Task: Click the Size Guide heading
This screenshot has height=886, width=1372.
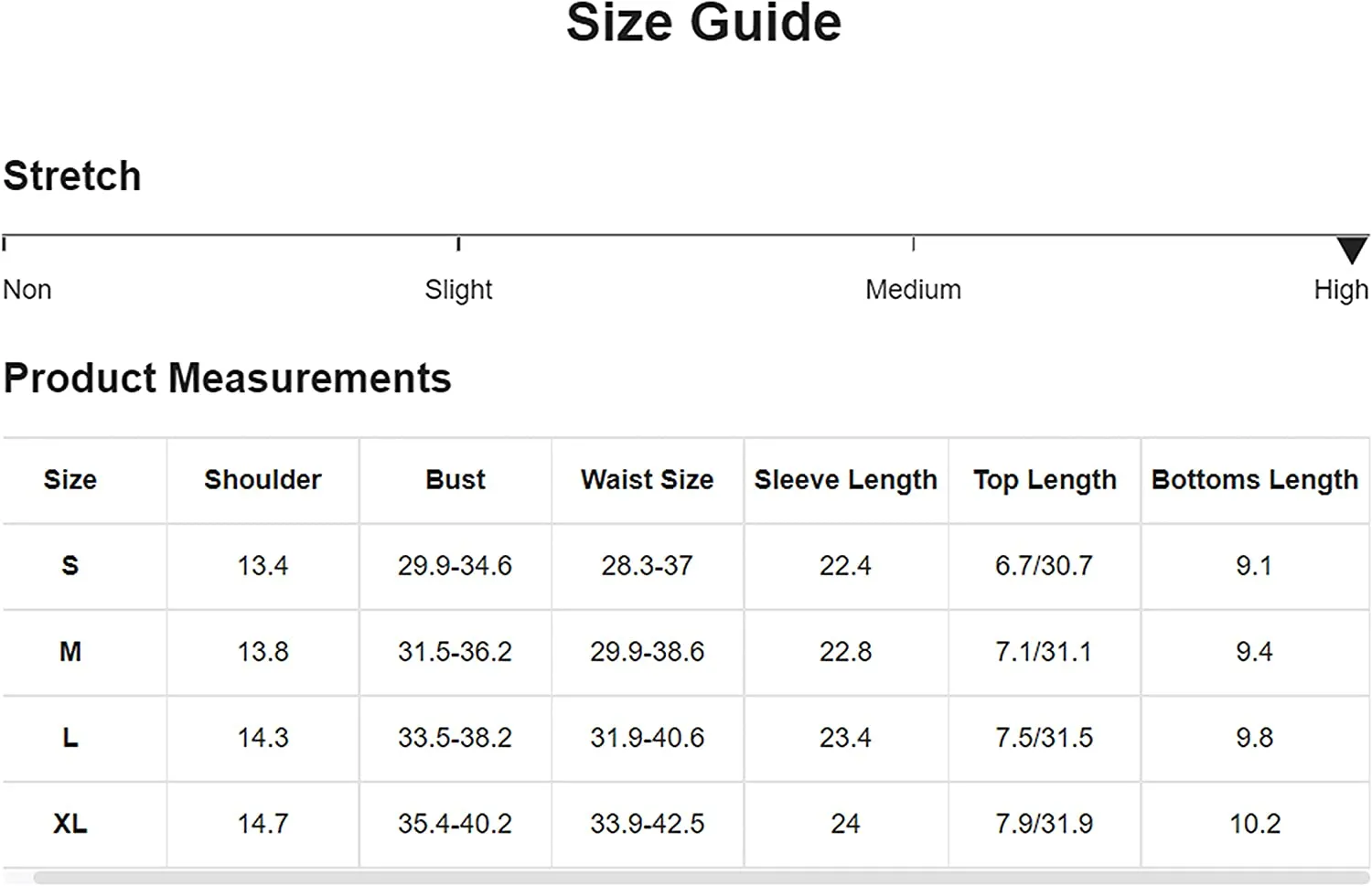Action: (x=703, y=23)
